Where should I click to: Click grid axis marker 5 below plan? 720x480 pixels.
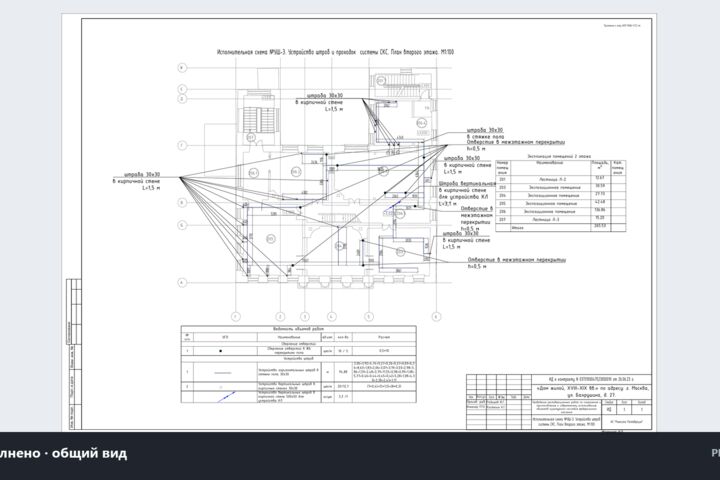coord(369,316)
